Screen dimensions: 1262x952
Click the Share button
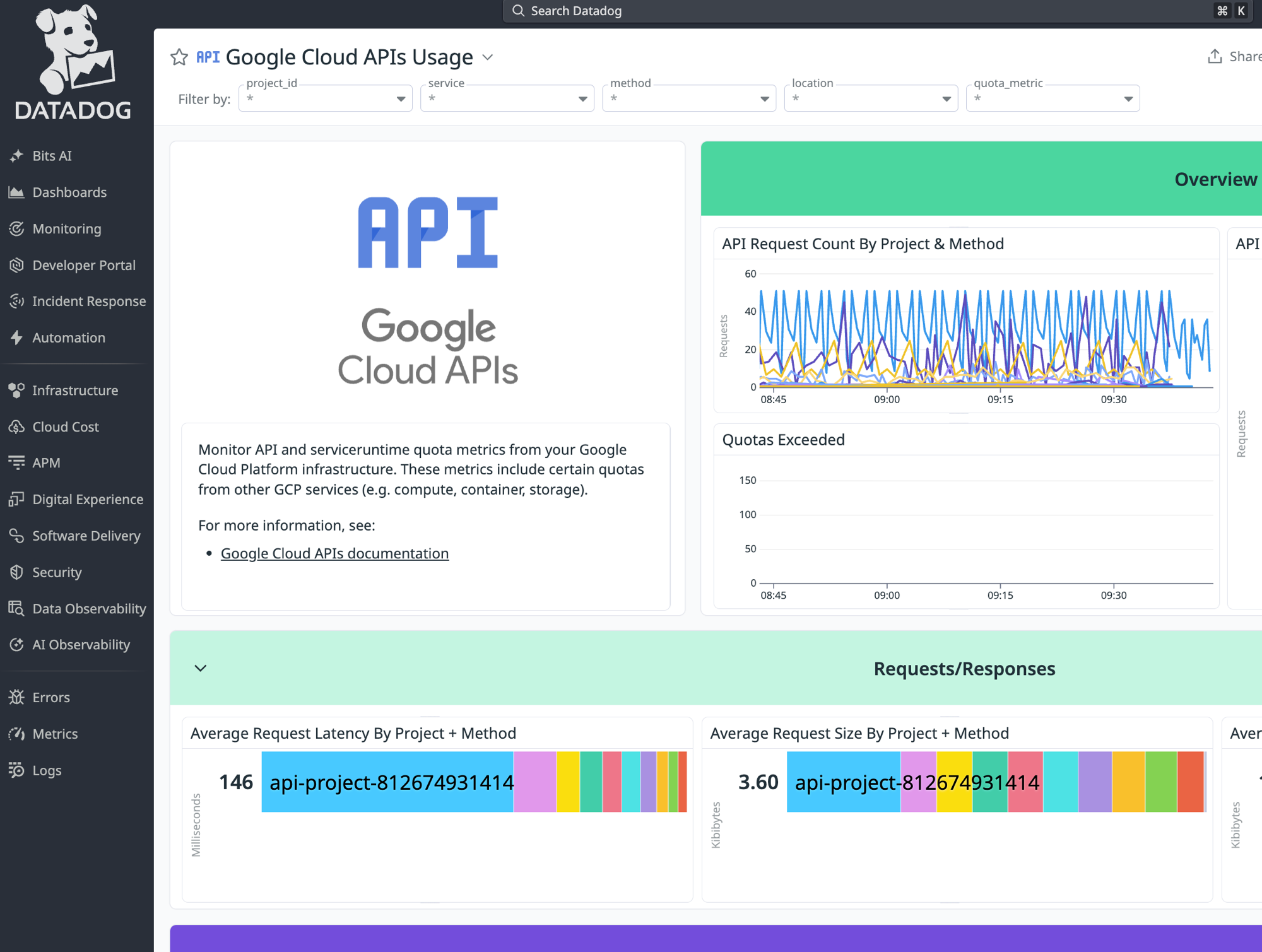1235,57
